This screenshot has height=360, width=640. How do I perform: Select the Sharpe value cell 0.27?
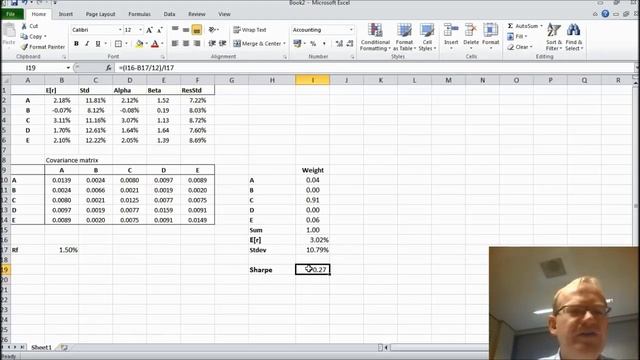pos(313,269)
